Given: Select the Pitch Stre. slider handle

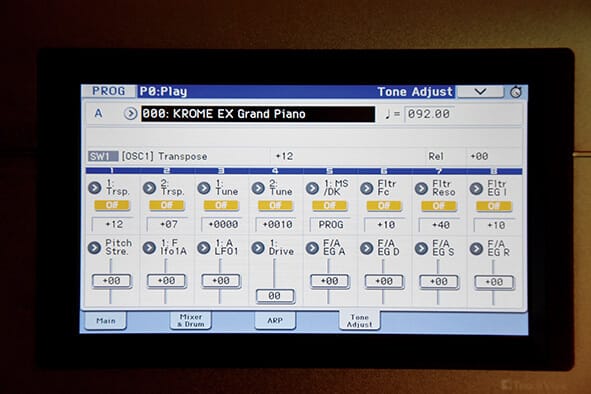Looking at the screenshot, I should (x=112, y=281).
